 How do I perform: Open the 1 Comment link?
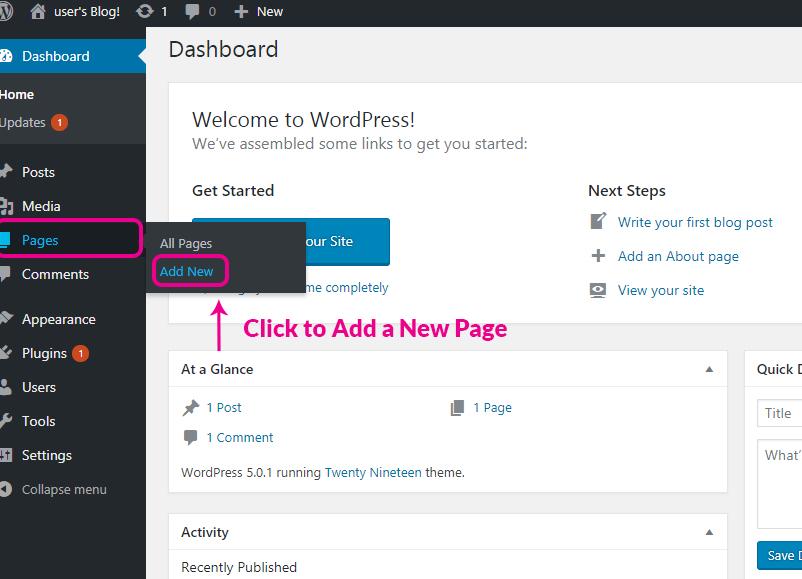[240, 437]
